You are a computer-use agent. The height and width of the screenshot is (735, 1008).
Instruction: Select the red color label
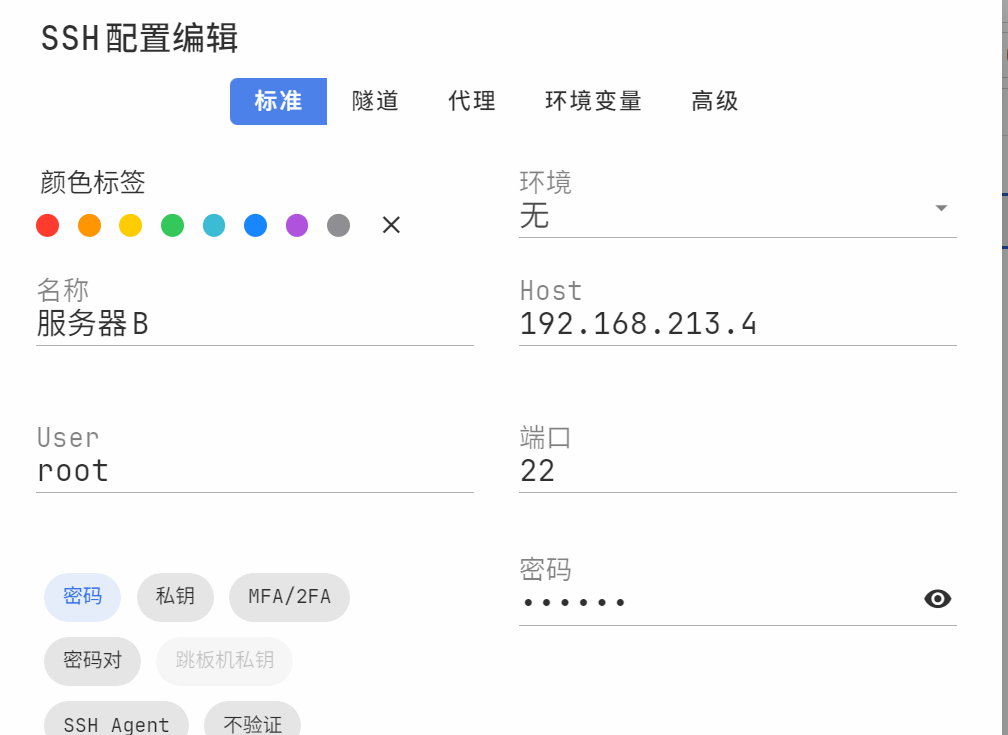tap(47, 225)
